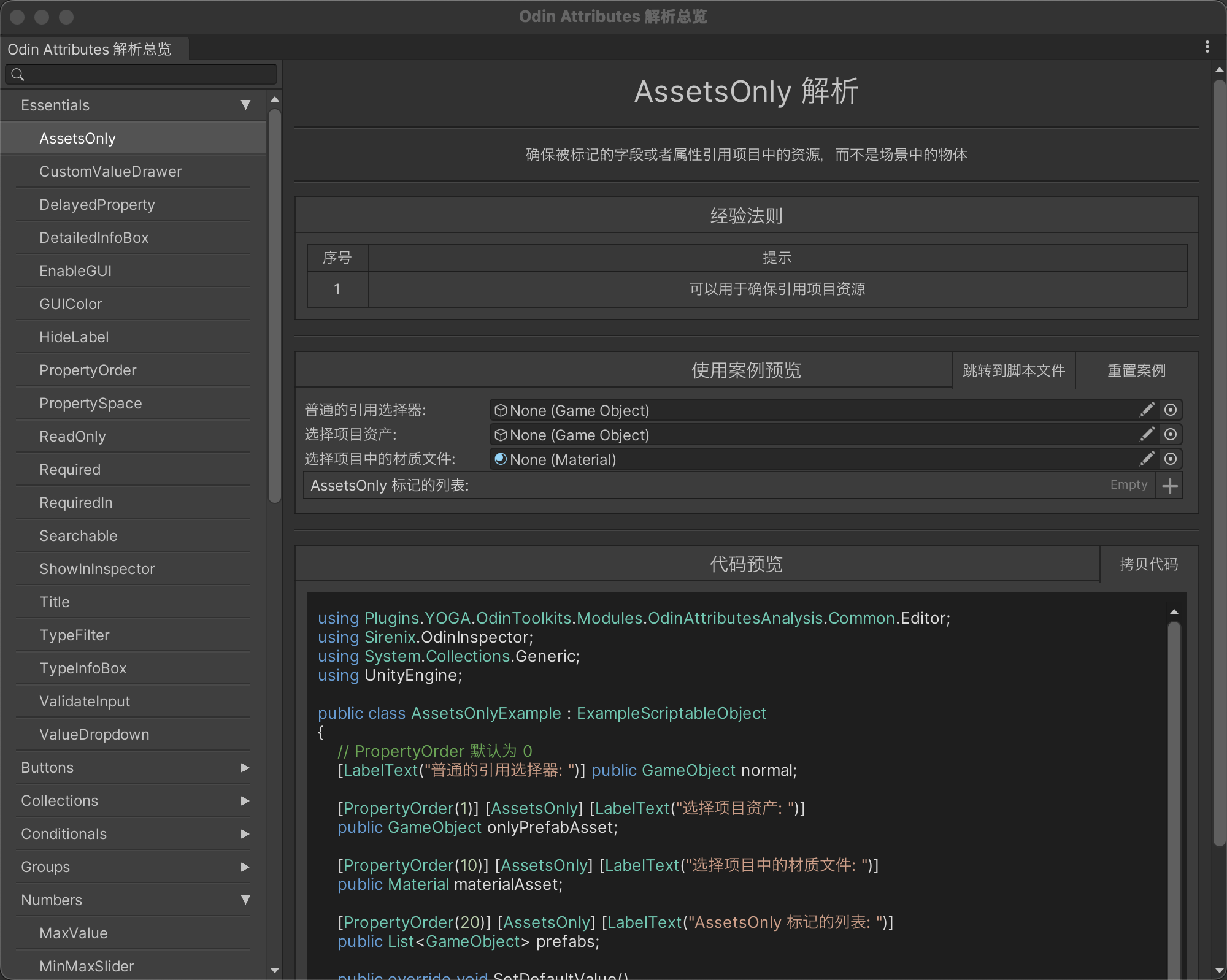Click 拷贝代码 button

(1148, 564)
